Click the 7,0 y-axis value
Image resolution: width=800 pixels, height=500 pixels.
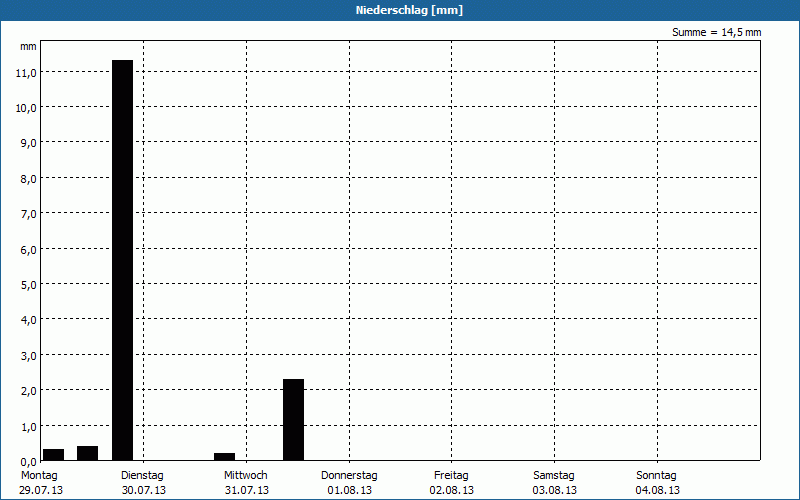pyautogui.click(x=28, y=214)
